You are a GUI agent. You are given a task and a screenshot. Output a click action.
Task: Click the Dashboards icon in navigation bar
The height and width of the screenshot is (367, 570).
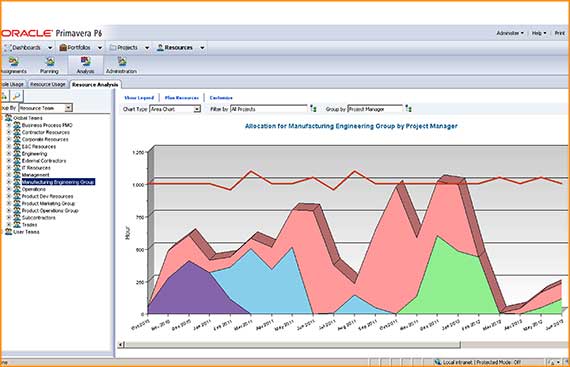click(8, 48)
